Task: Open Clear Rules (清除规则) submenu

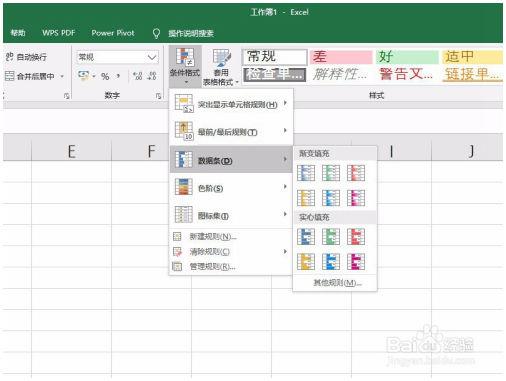Action: 231,252
